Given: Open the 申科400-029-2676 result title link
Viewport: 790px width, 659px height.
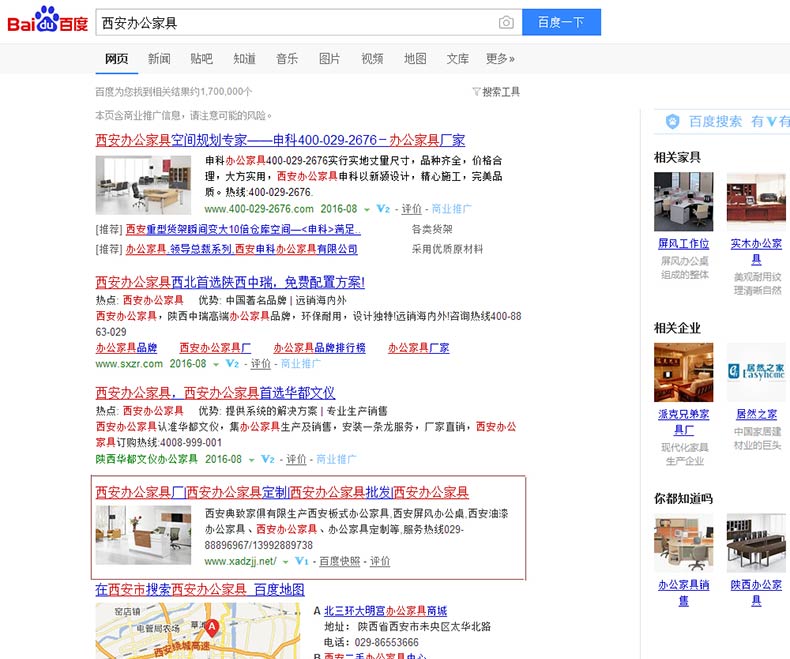Looking at the screenshot, I should (280, 140).
